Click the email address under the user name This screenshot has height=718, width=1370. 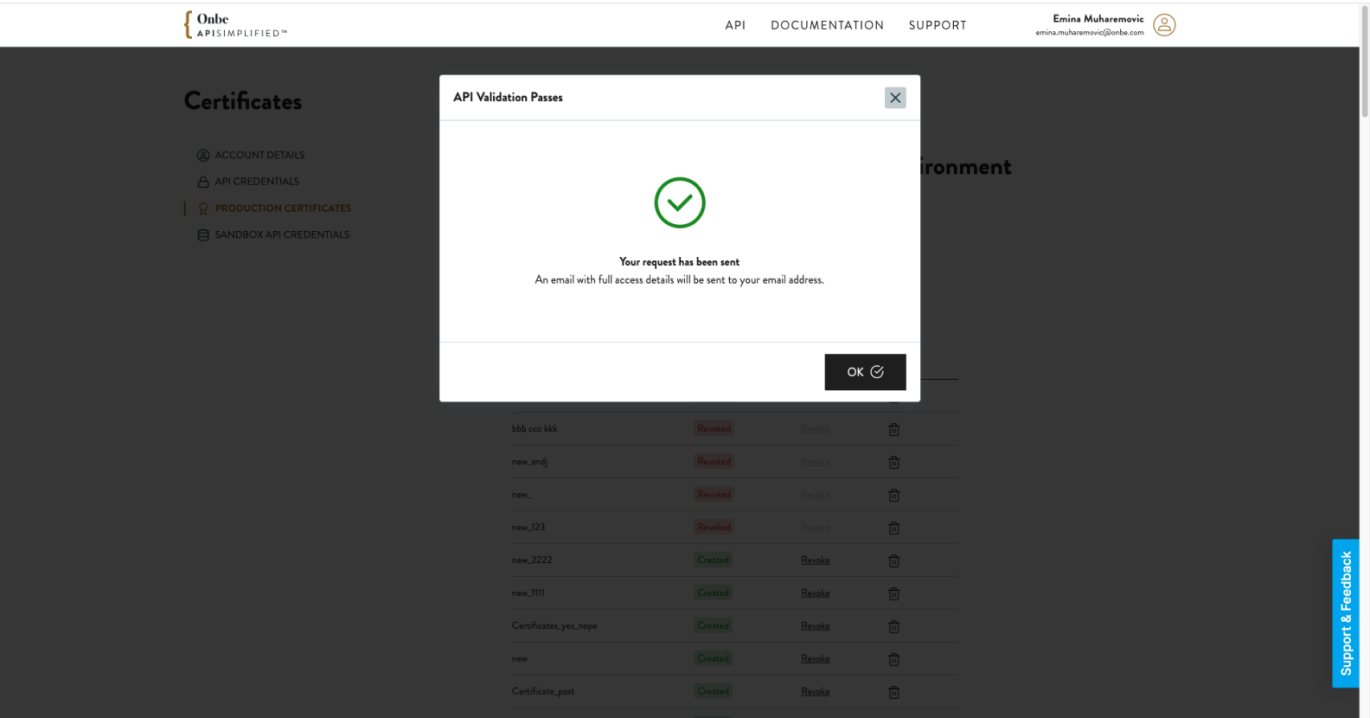[x=1090, y=33]
